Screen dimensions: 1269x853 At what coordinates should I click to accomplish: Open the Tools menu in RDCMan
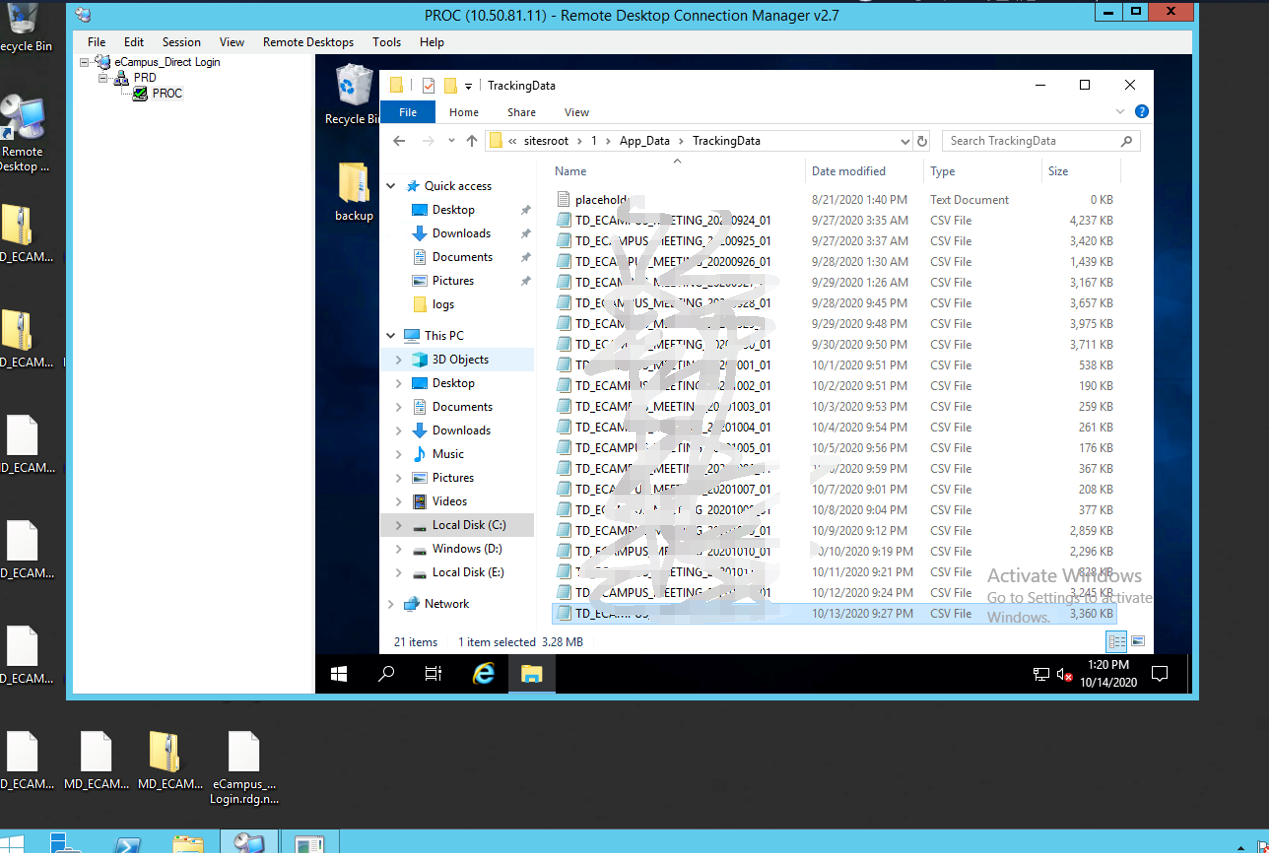(386, 42)
